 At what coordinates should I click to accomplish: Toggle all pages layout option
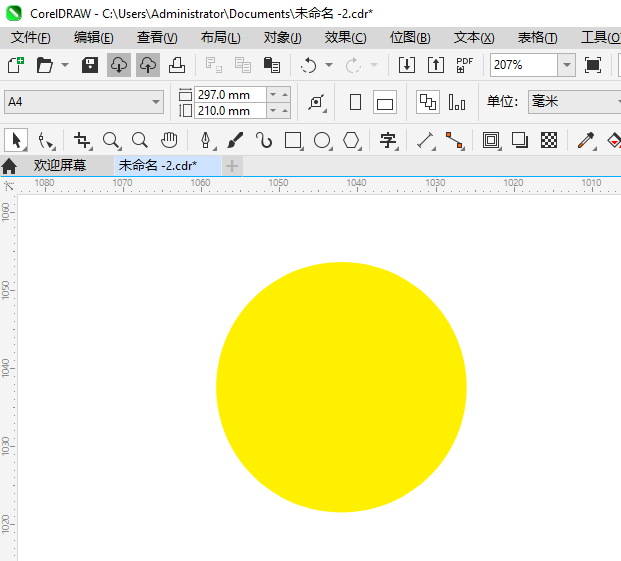tap(428, 103)
